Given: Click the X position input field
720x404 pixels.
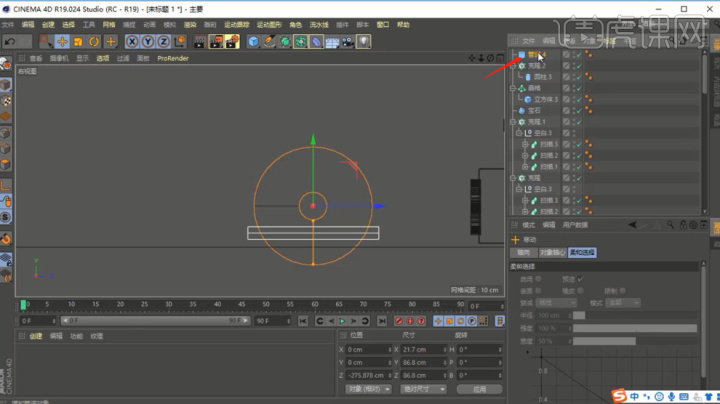Looking at the screenshot, I should [x=368, y=350].
